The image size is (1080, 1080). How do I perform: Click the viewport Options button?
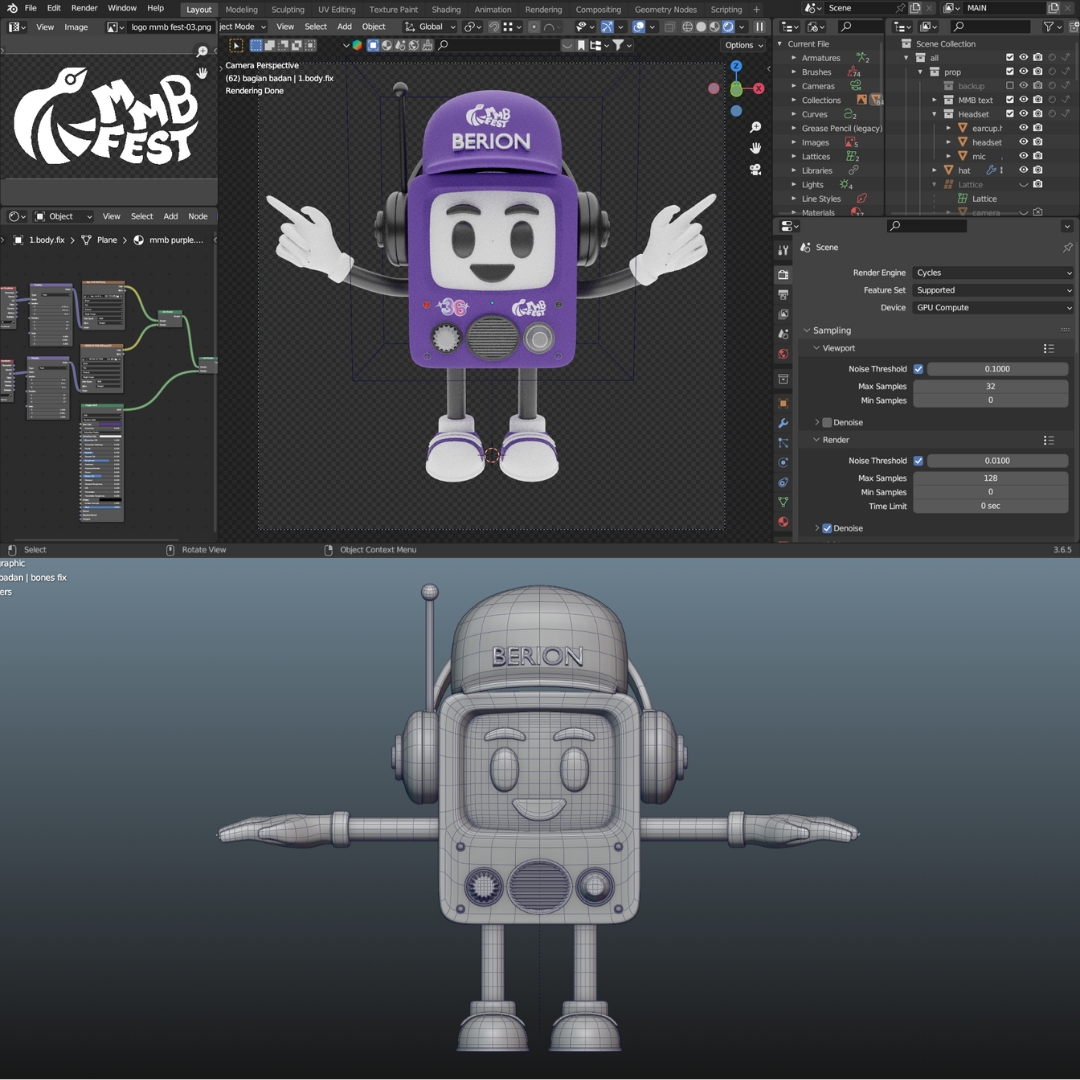click(x=743, y=45)
